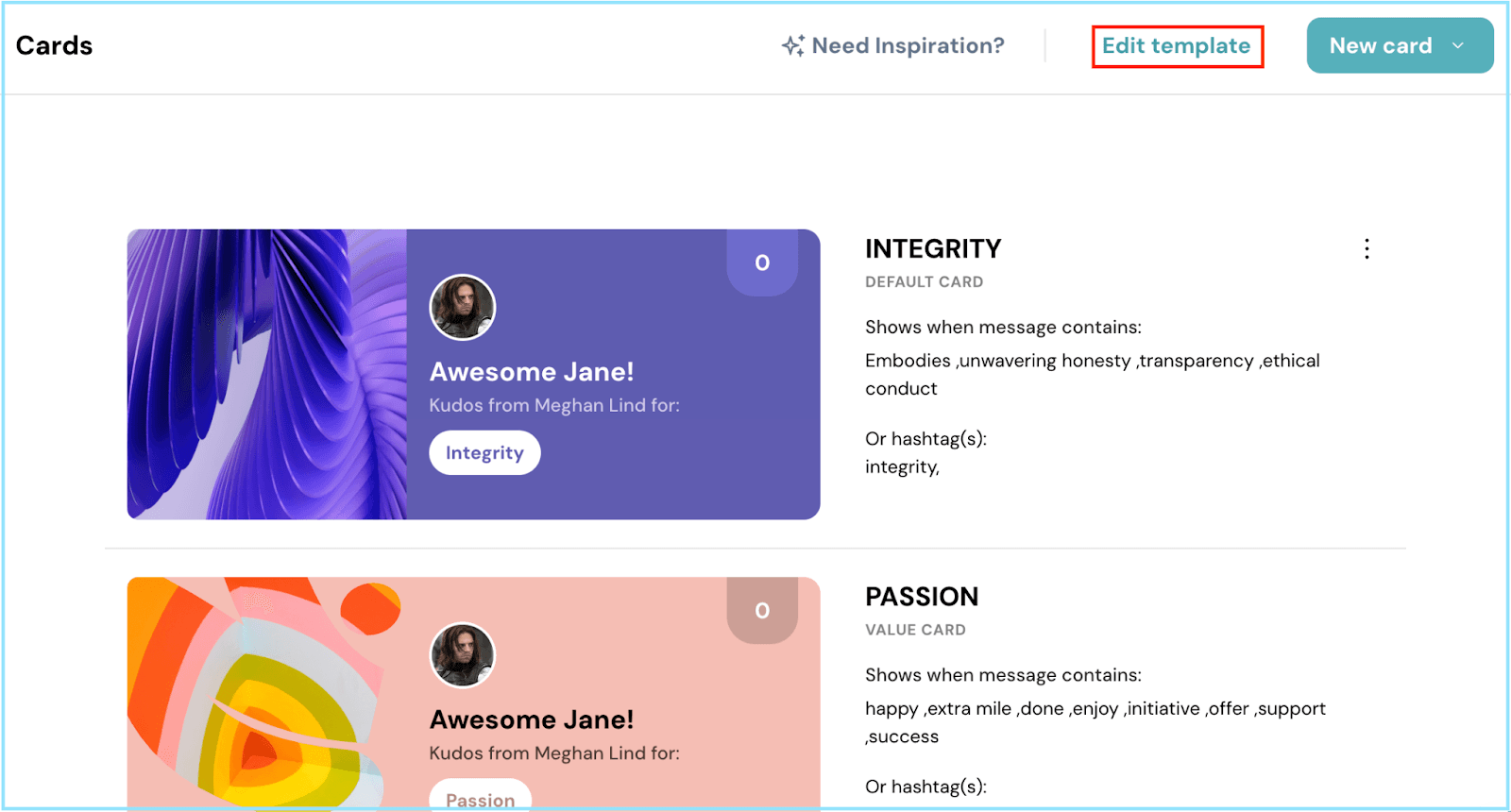Click the sparkle icon beside Need Inspiration
The width and height of the screenshot is (1511, 812).
792,45
